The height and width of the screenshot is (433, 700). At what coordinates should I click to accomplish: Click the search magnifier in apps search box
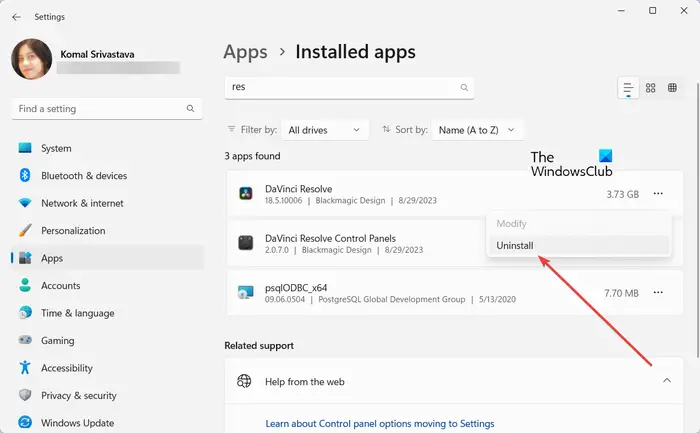[464, 87]
